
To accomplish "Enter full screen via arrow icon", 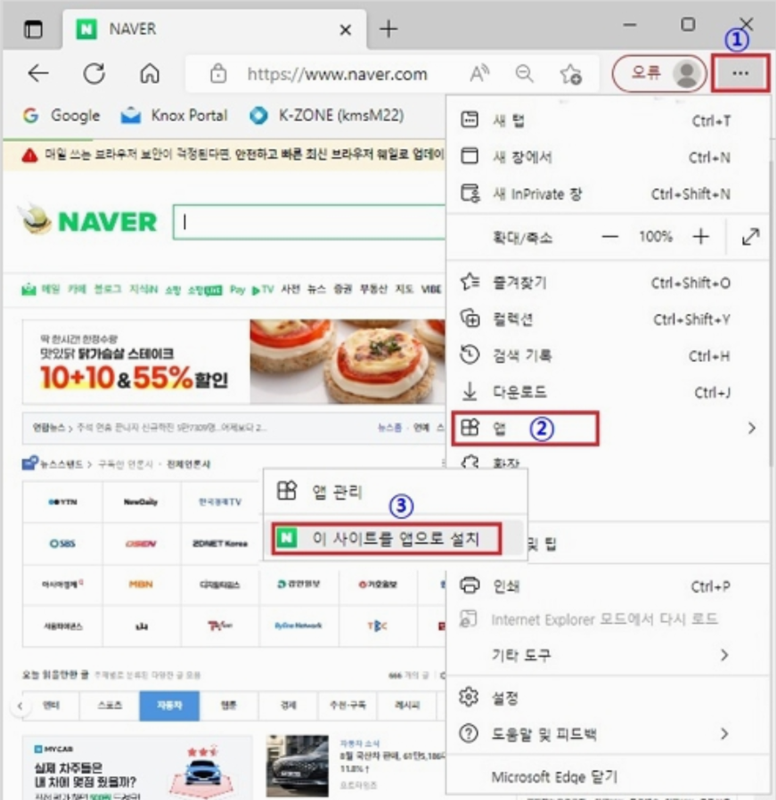I will click(750, 237).
